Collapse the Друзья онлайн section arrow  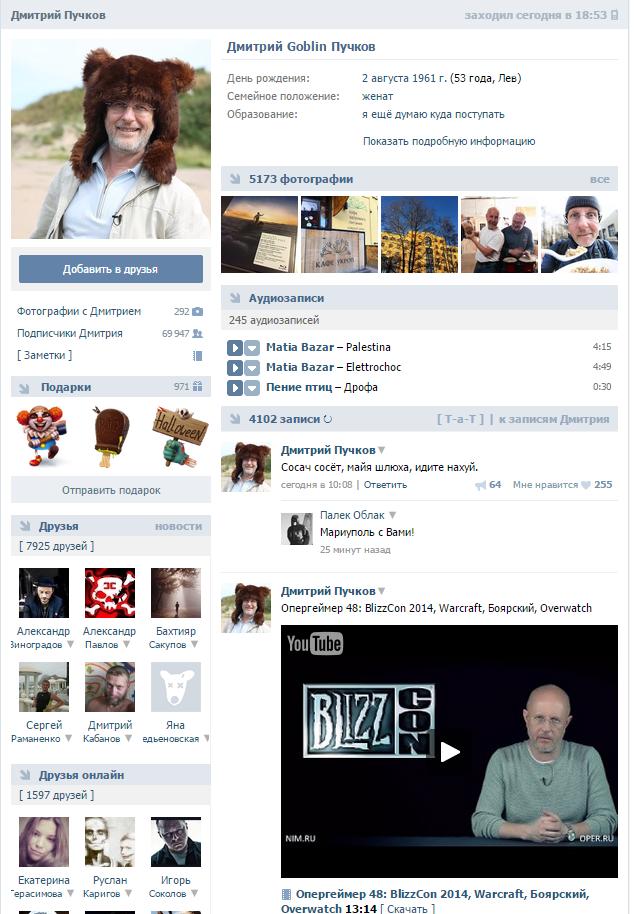(x=24, y=775)
